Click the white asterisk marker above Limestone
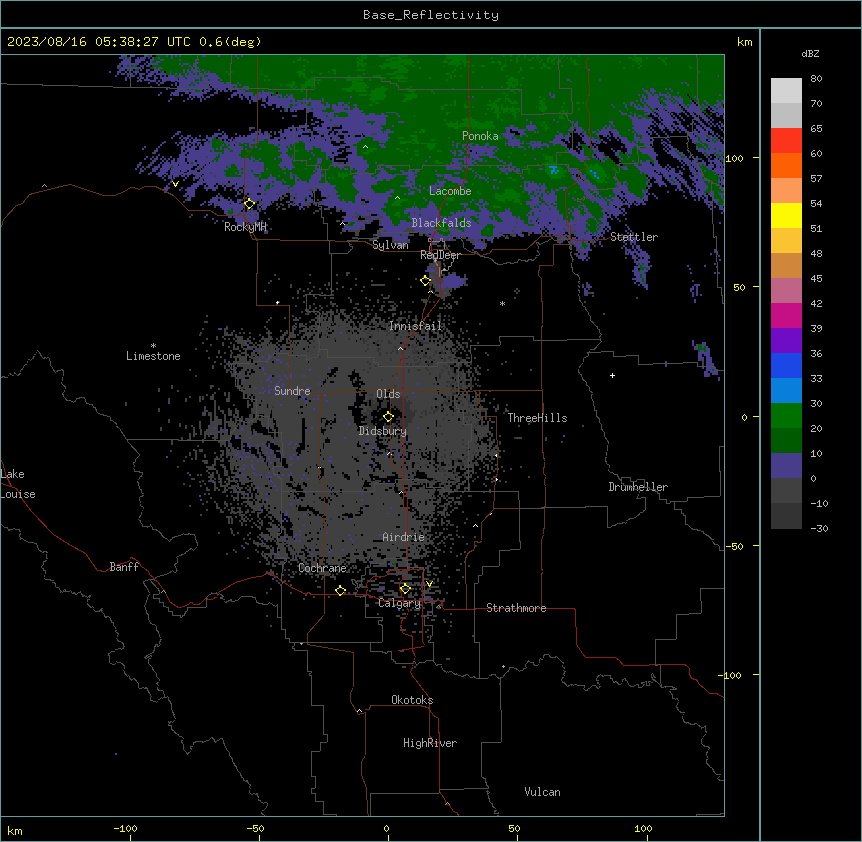862x842 pixels. [153, 346]
